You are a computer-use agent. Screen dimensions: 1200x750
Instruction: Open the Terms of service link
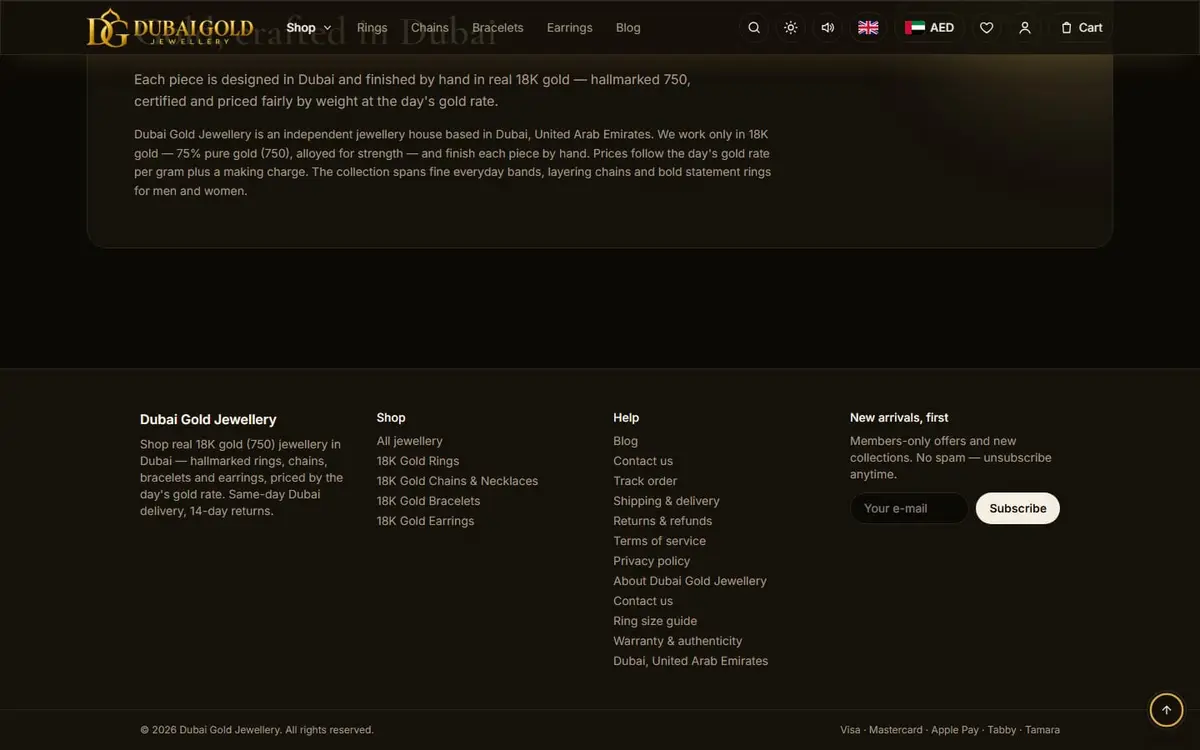[x=659, y=541]
